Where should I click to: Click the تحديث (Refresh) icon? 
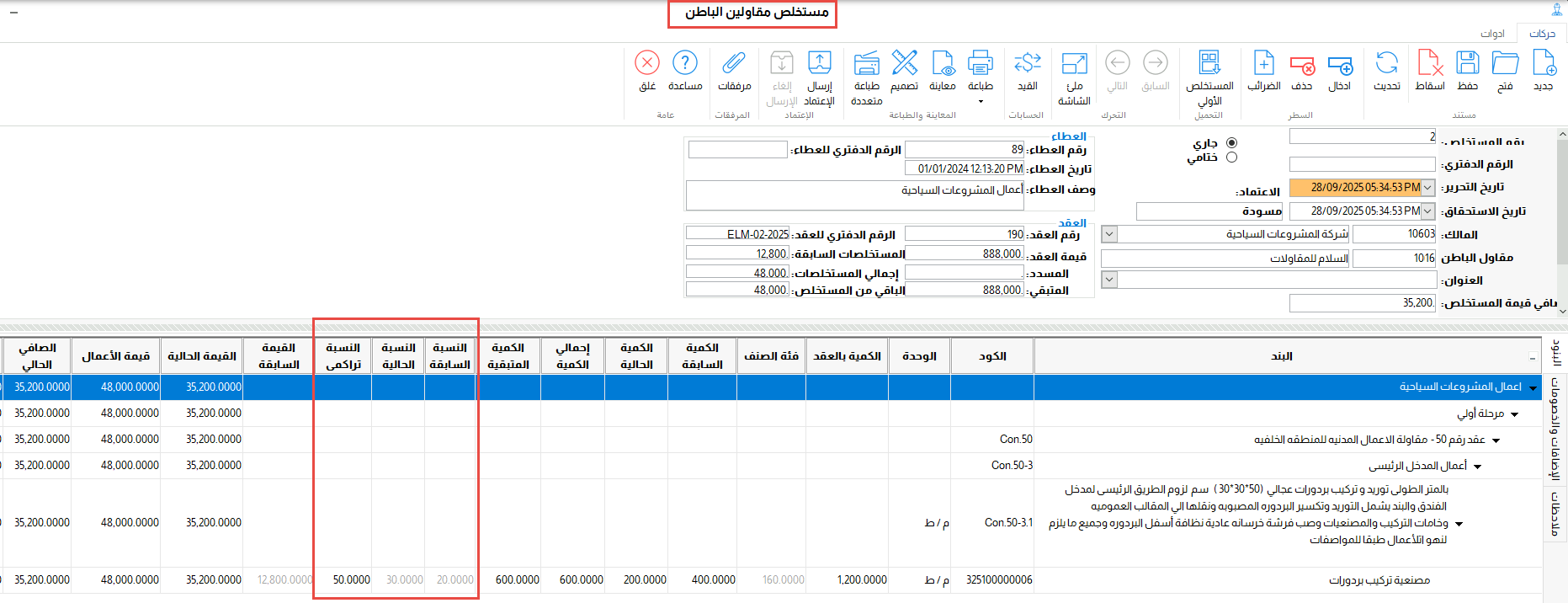(x=1387, y=64)
